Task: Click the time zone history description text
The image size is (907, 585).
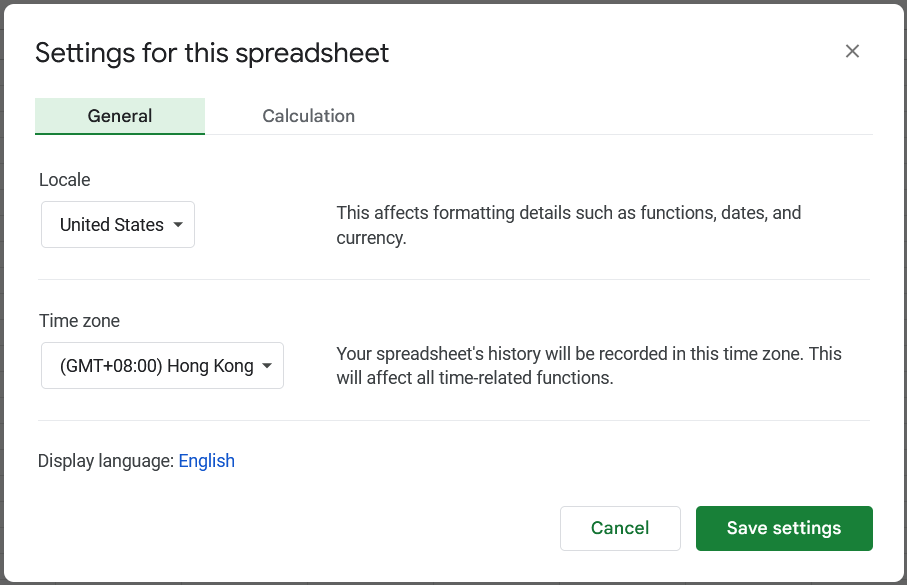Action: [588, 355]
